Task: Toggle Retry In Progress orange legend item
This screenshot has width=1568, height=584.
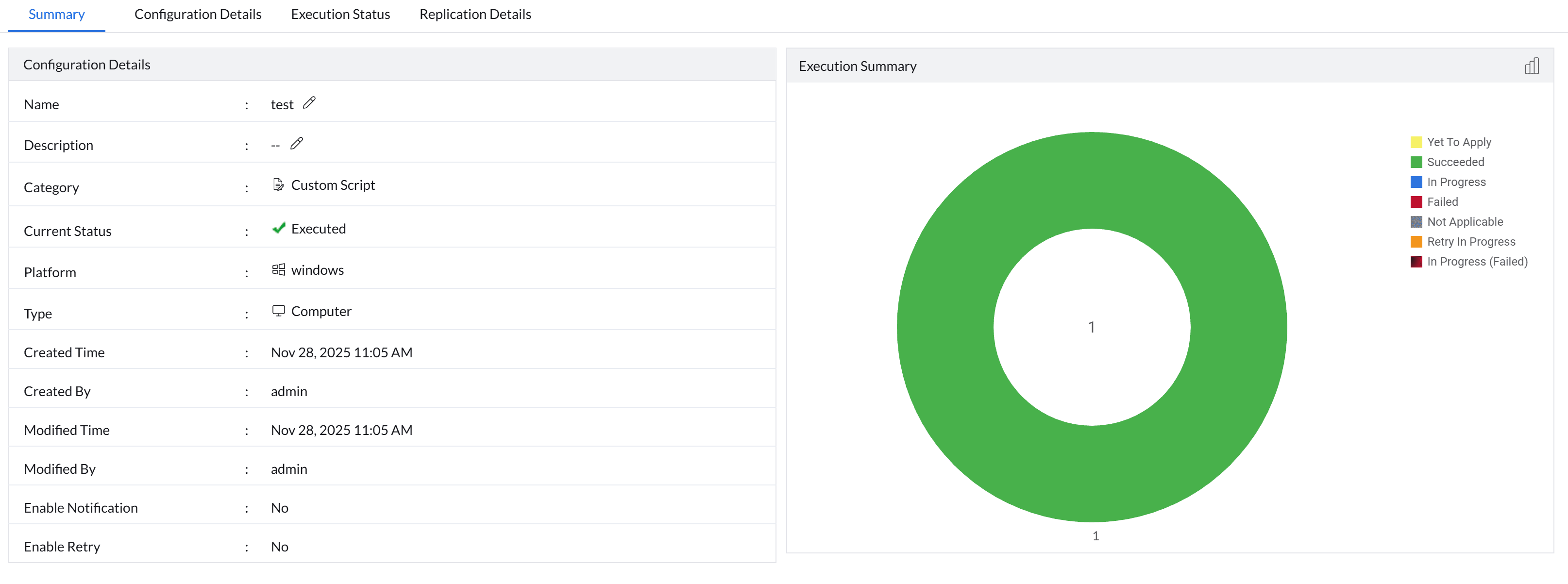Action: tap(1470, 241)
